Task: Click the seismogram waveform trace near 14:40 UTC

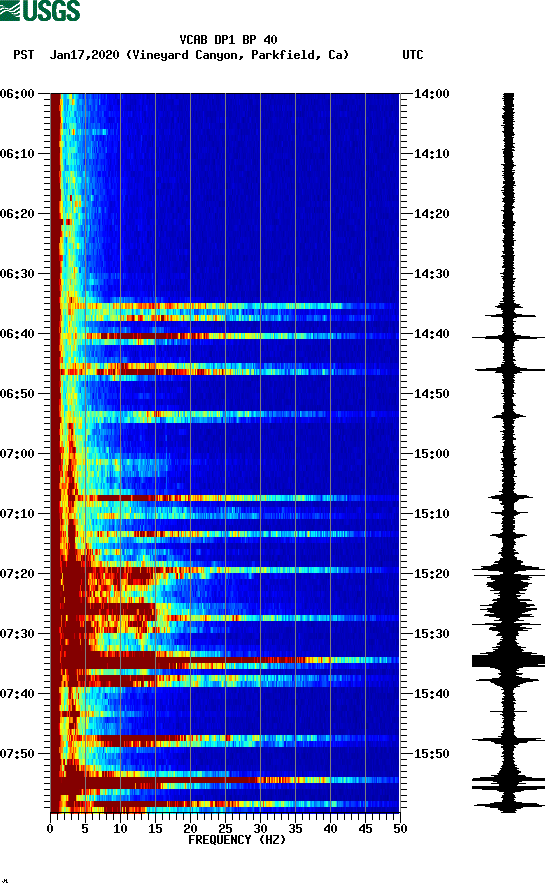Action: (508, 337)
